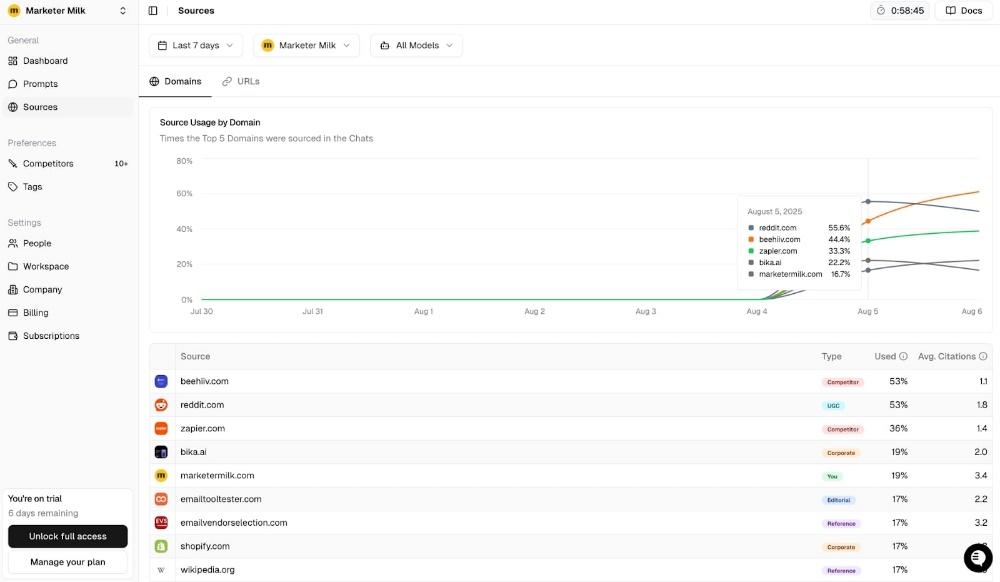Click the info icon next to Used
Screen dimensions: 1000x582
[x=903, y=356]
